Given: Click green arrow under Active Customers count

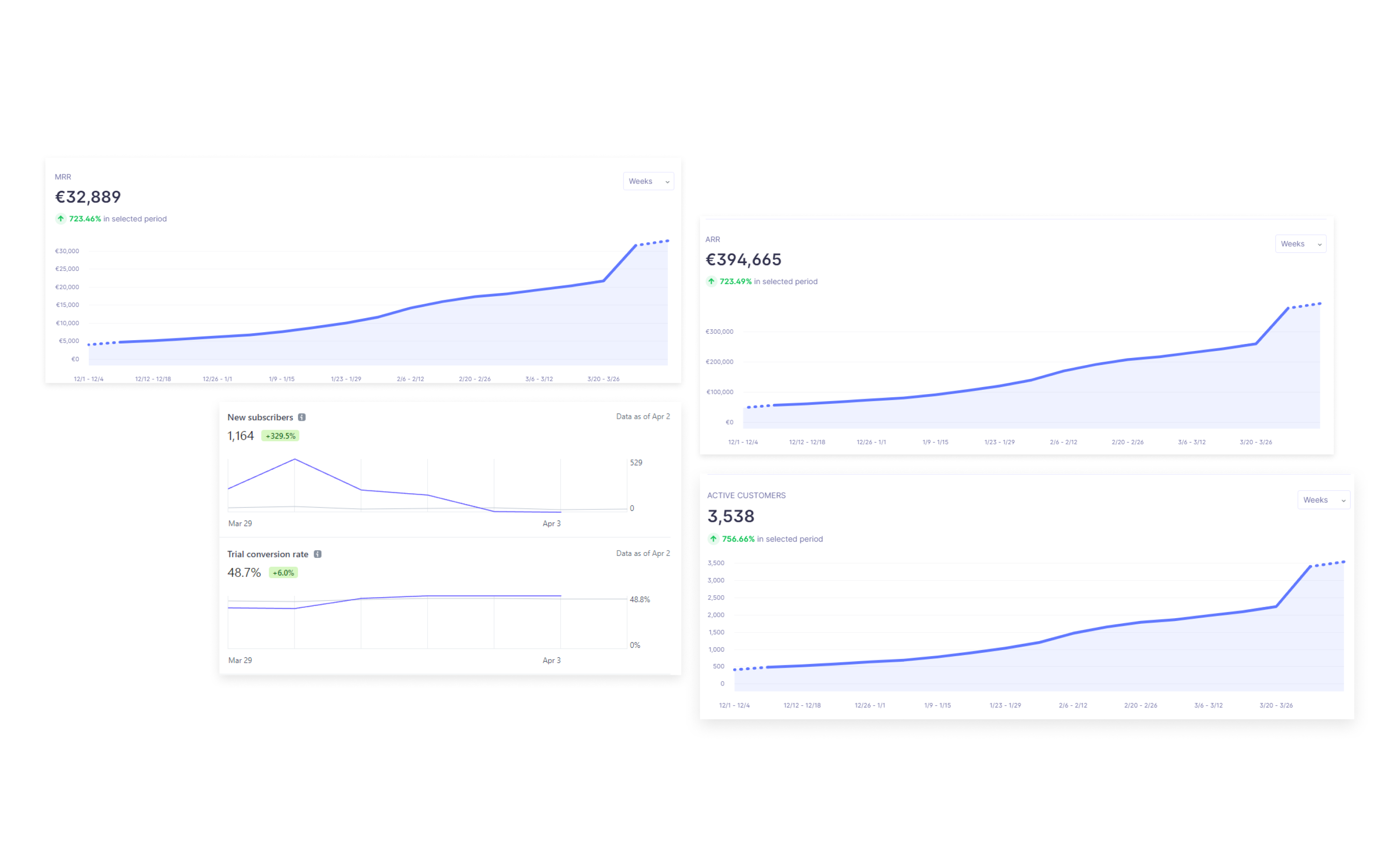Looking at the screenshot, I should click(713, 539).
